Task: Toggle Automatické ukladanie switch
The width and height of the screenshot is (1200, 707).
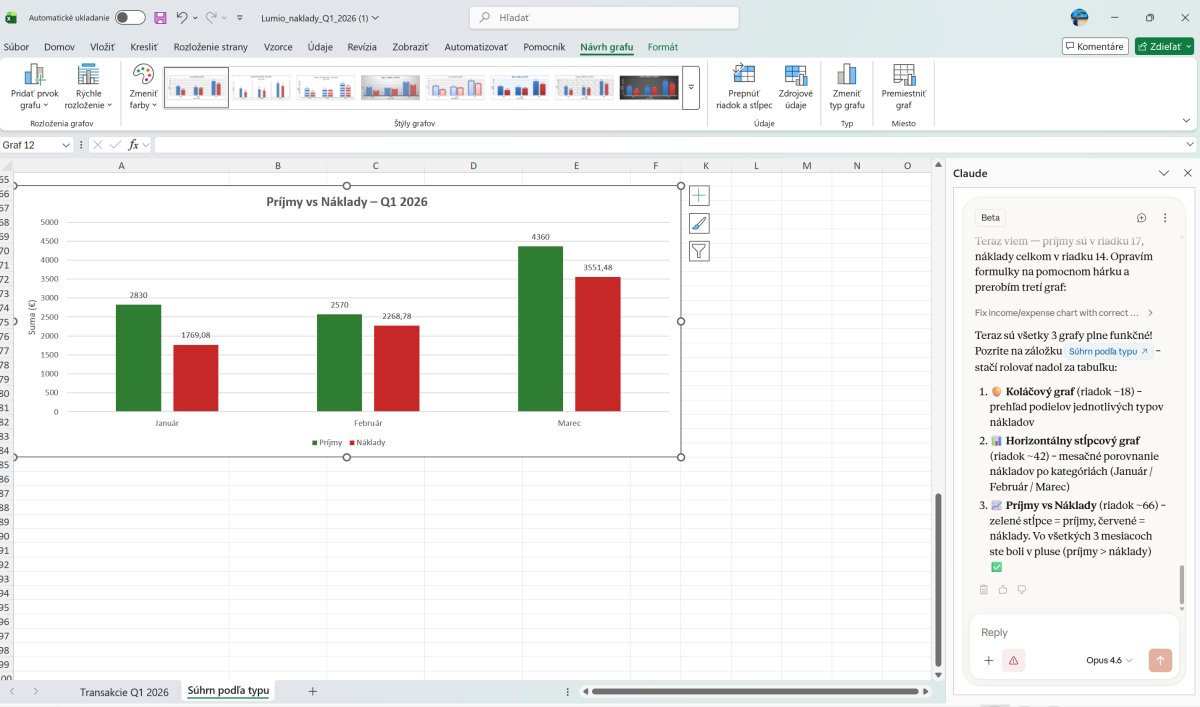Action: [x=129, y=18]
